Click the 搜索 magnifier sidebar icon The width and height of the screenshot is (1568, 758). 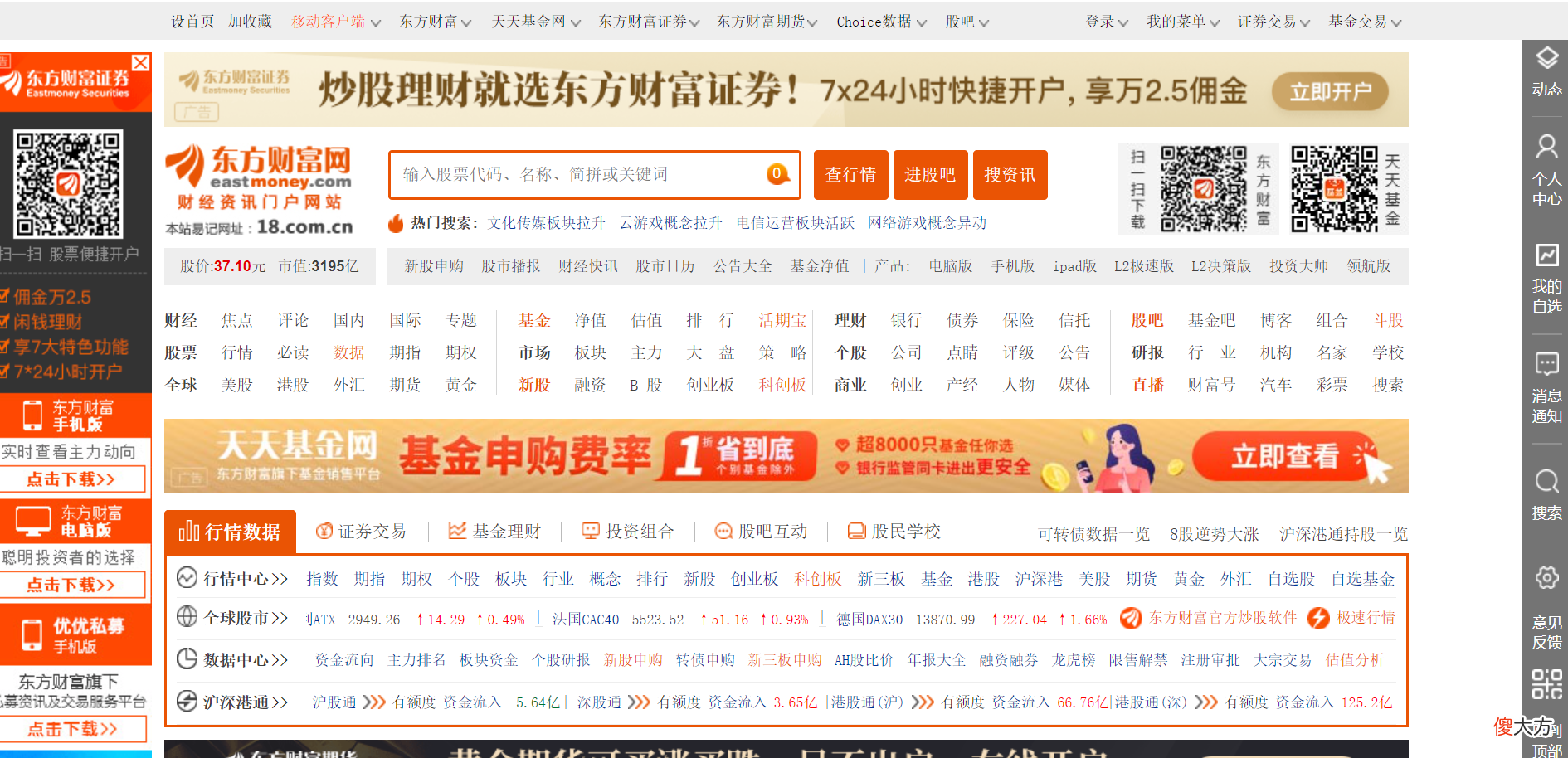tap(1546, 482)
